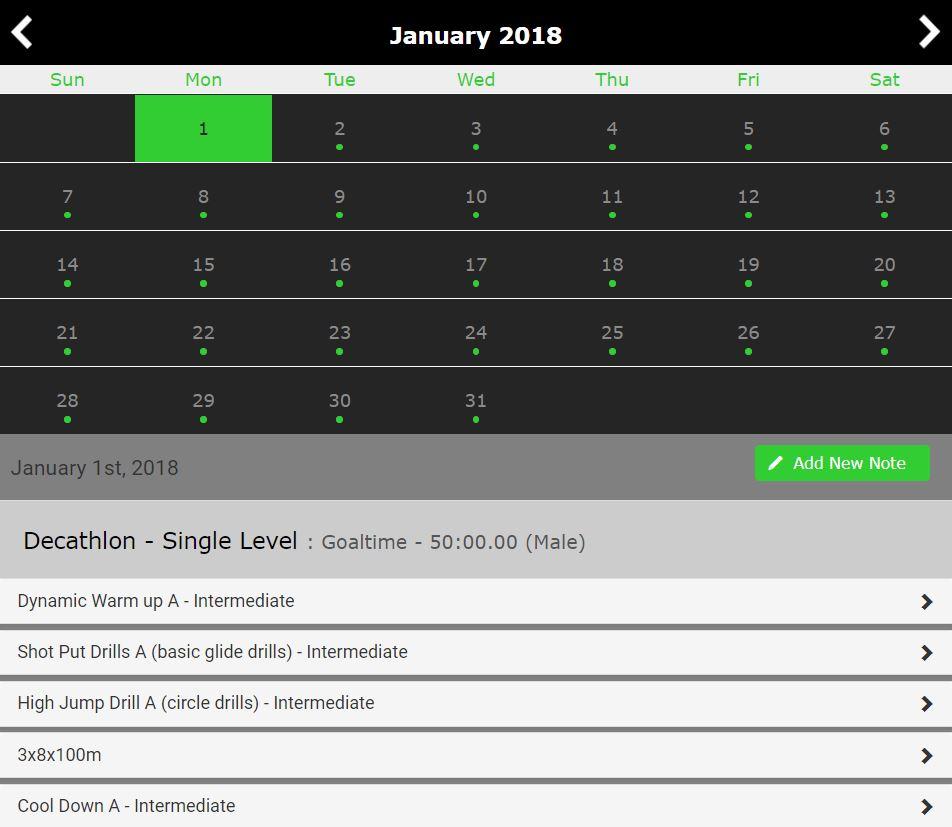Select January 13 on the calendar
The width and height of the screenshot is (952, 827).
click(884, 197)
